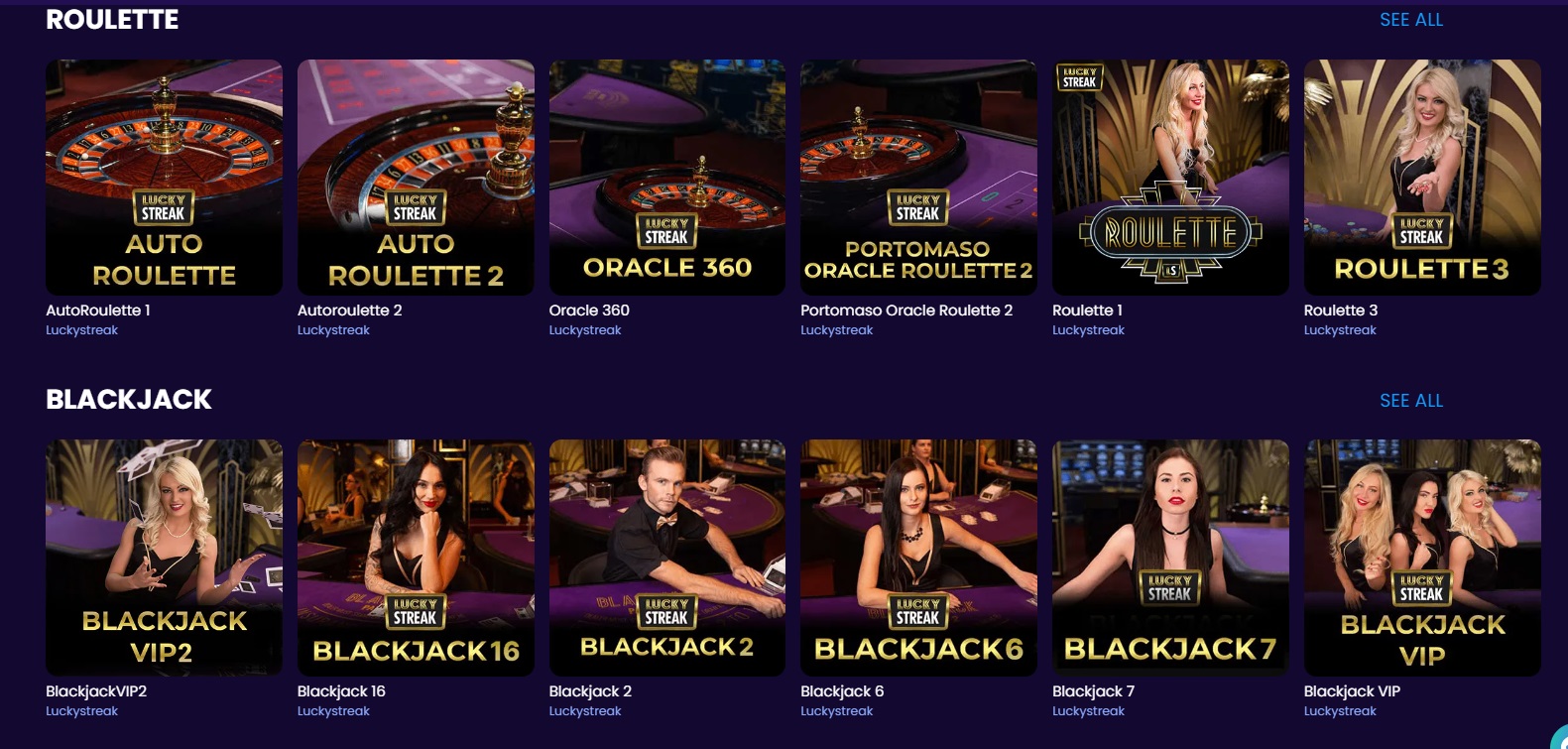The image size is (1568, 749).
Task: Click See All for Blackjack section
Action: [1411, 401]
